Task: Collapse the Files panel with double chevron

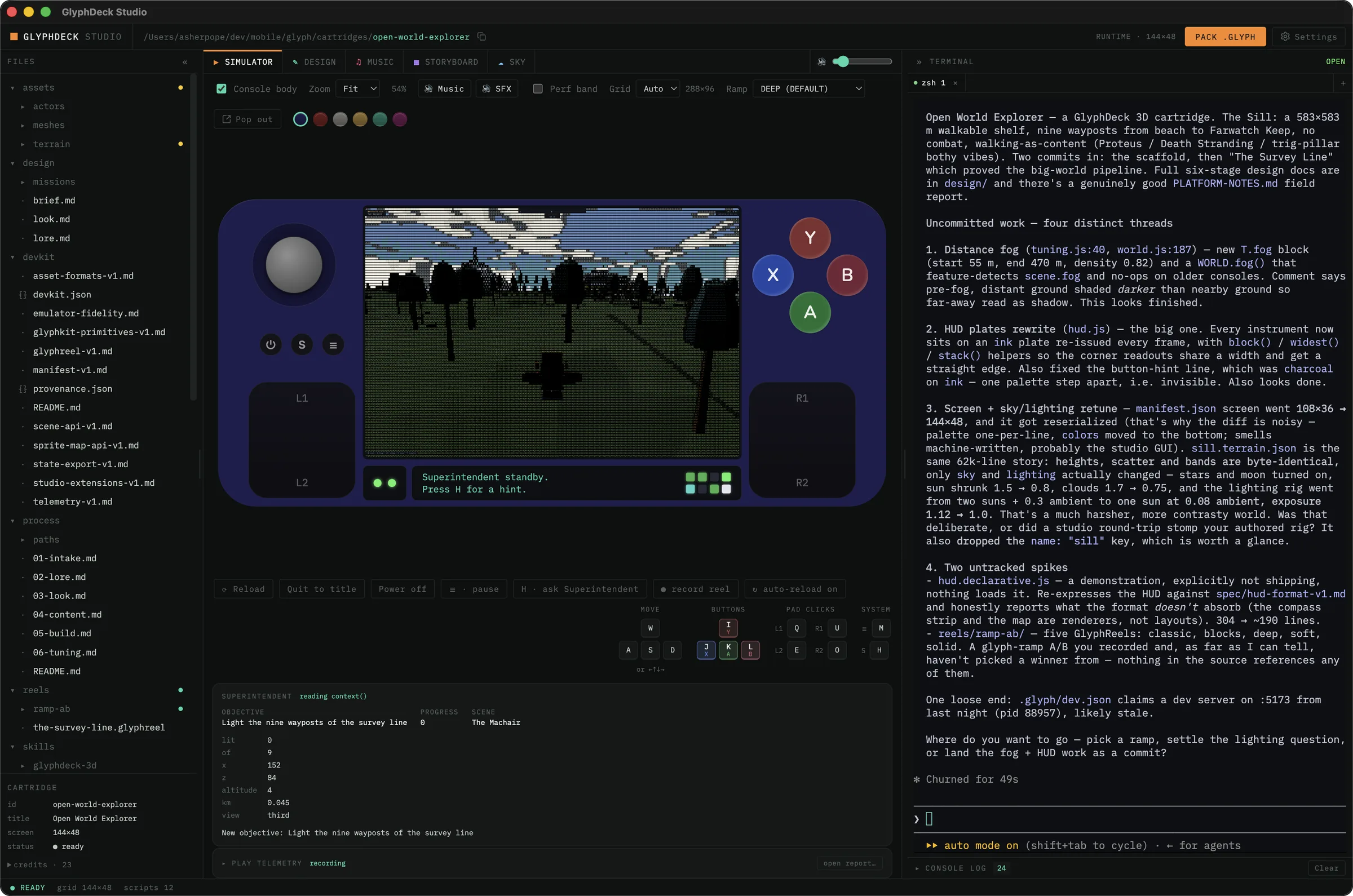Action: [185, 62]
